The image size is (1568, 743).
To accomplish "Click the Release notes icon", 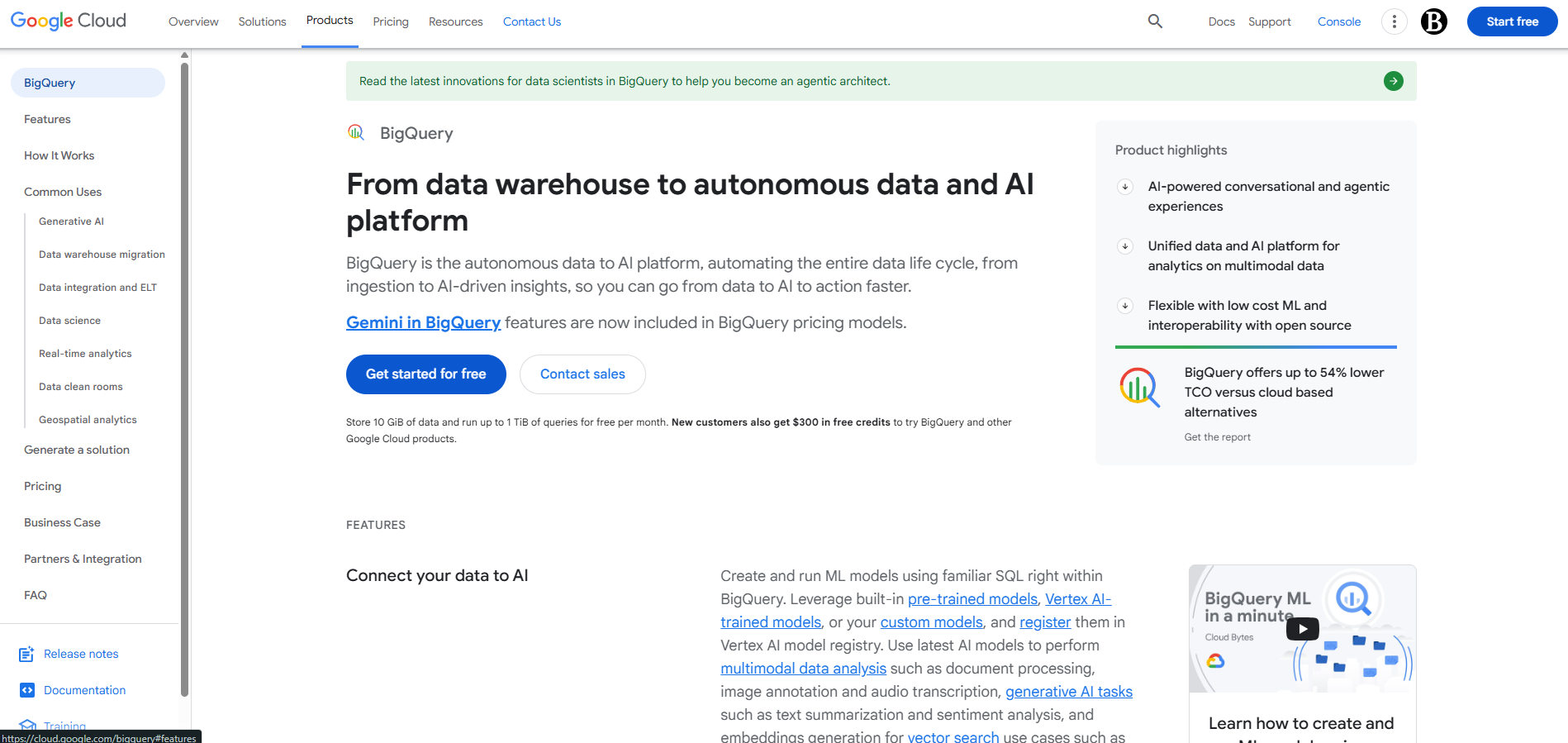I will 26,654.
